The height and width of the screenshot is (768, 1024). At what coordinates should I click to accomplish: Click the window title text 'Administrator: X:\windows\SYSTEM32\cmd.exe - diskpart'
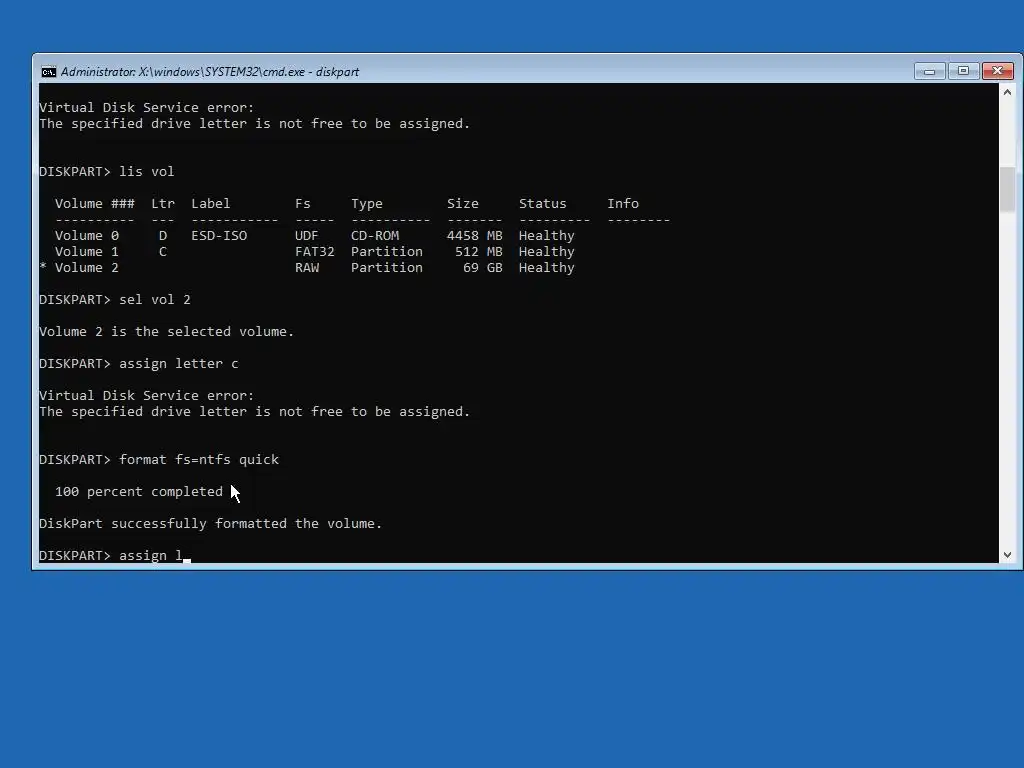[210, 72]
